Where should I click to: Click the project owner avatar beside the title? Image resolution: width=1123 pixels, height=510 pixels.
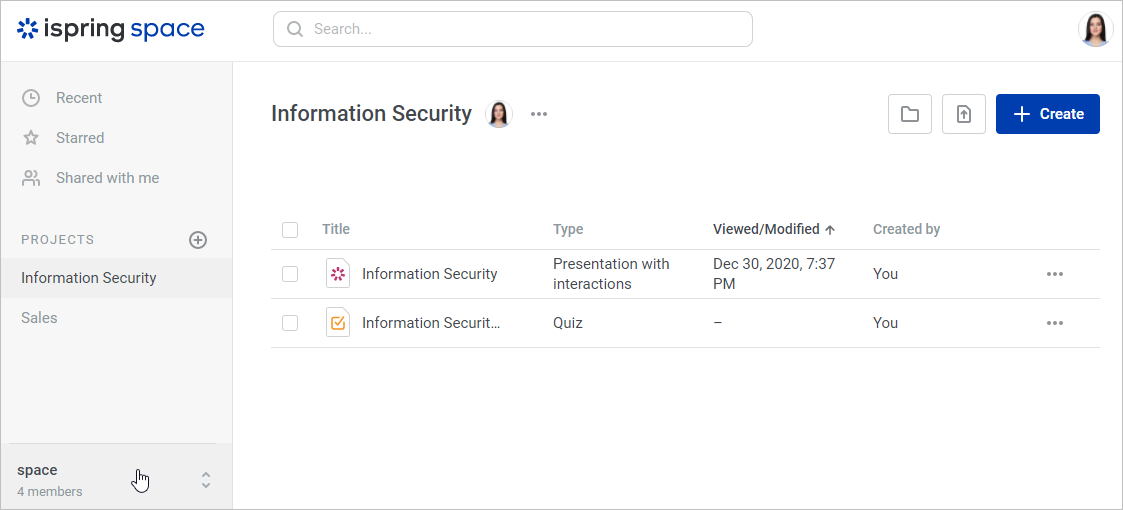click(x=499, y=114)
